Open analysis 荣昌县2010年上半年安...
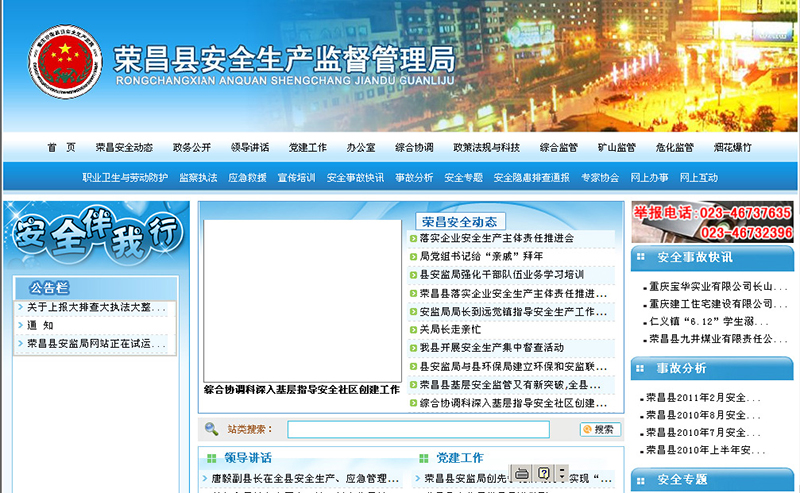 click(705, 450)
